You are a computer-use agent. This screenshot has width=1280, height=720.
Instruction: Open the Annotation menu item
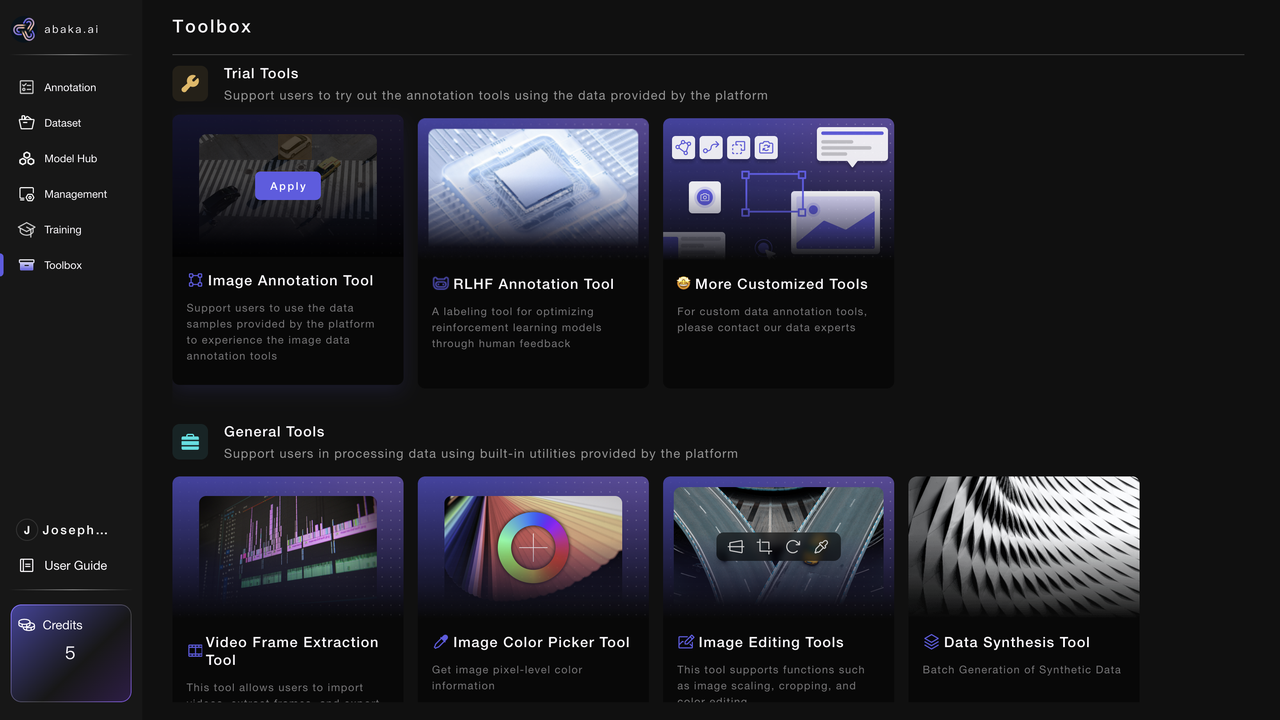coord(70,88)
